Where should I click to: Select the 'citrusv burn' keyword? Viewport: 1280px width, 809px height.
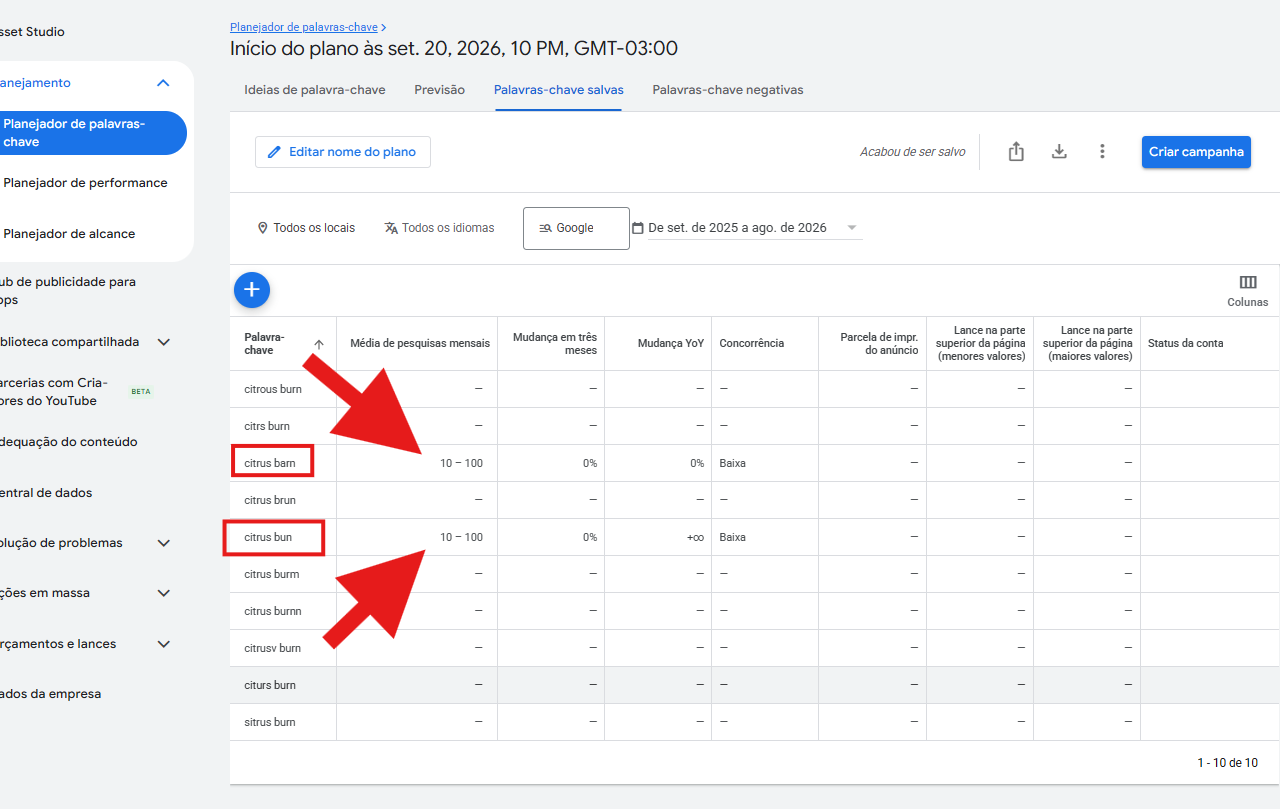click(273, 648)
